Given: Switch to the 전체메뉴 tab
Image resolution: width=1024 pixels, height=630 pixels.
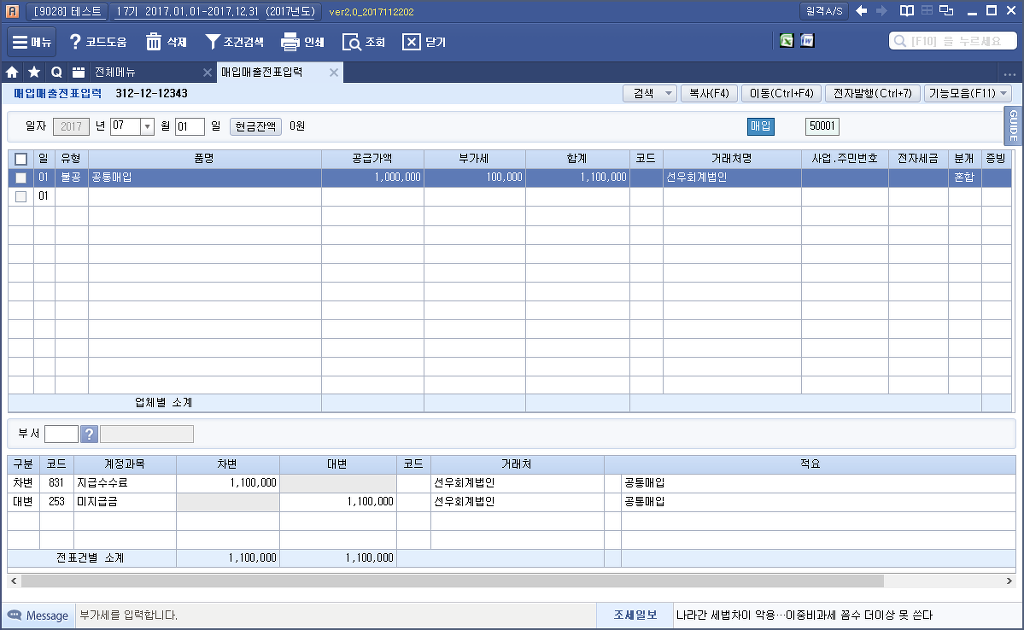Looking at the screenshot, I should pos(116,73).
